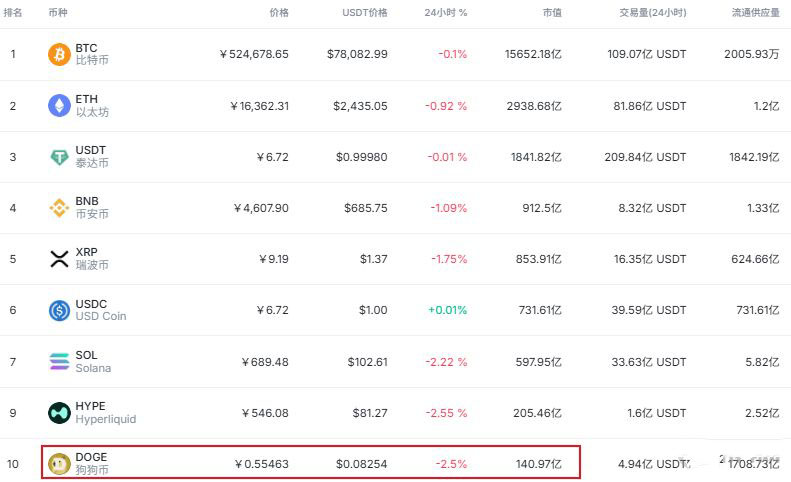The image size is (791, 482).
Task: Select ETH price ¥16,362.31
Action: tap(259, 106)
